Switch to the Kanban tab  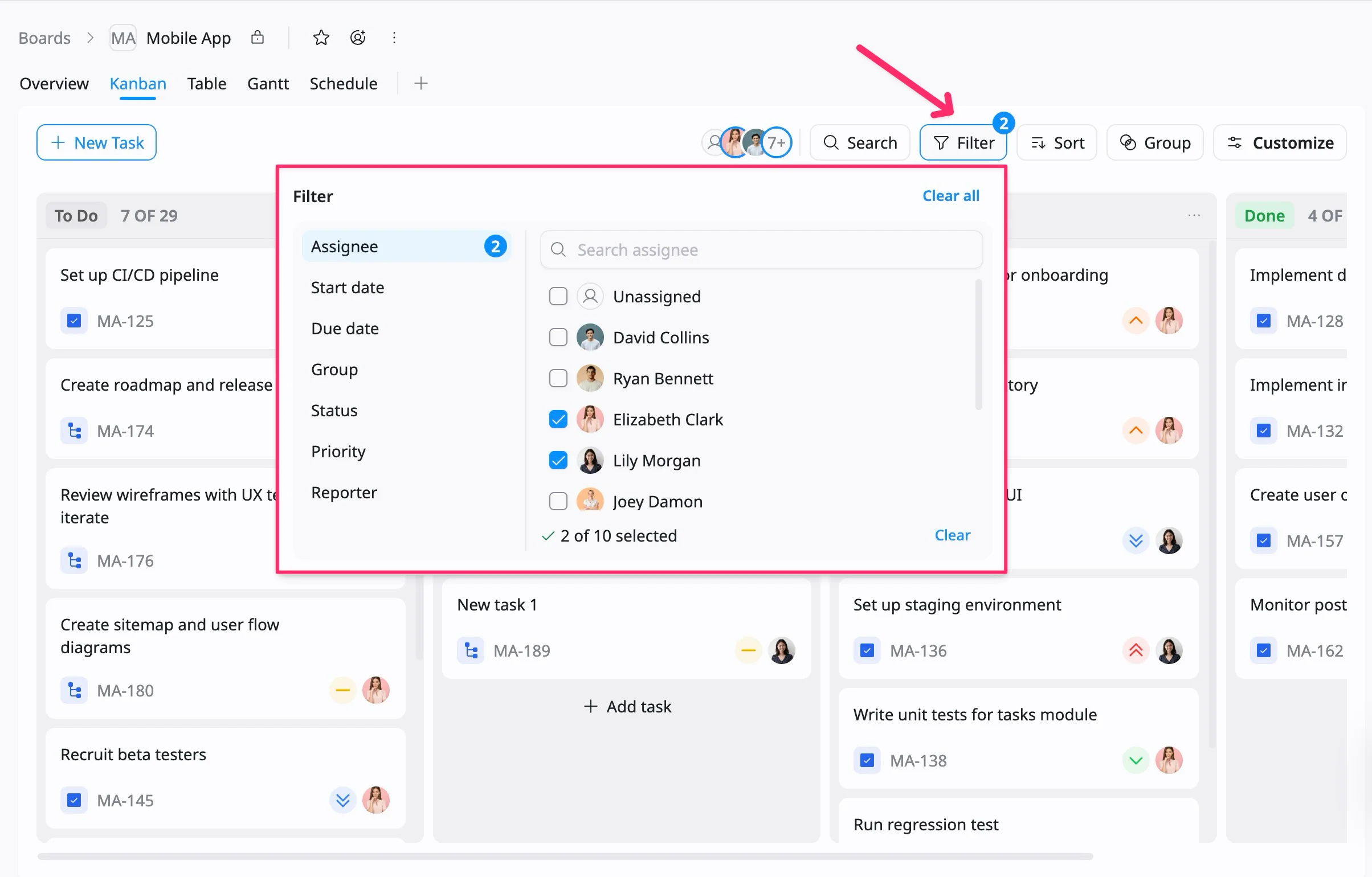pos(138,84)
